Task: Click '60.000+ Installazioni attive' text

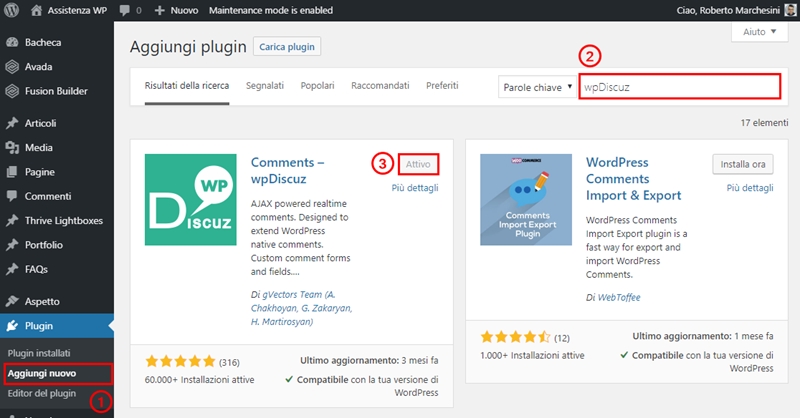Action: coord(199,380)
